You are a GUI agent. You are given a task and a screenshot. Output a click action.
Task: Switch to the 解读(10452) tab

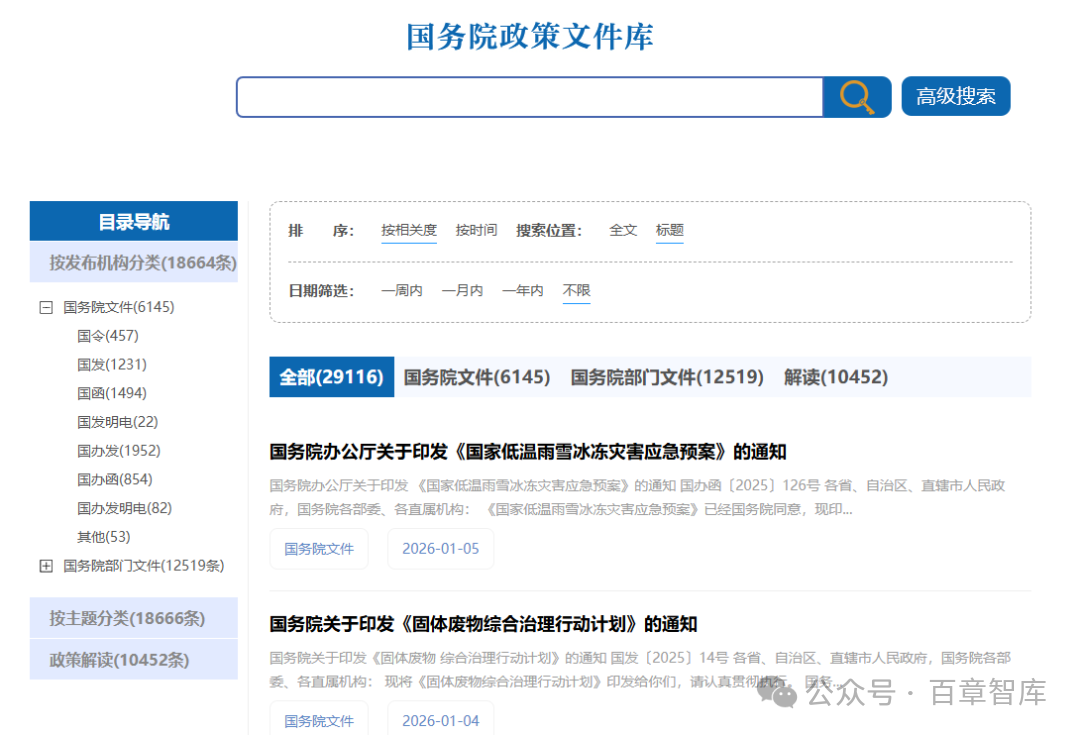coord(835,377)
